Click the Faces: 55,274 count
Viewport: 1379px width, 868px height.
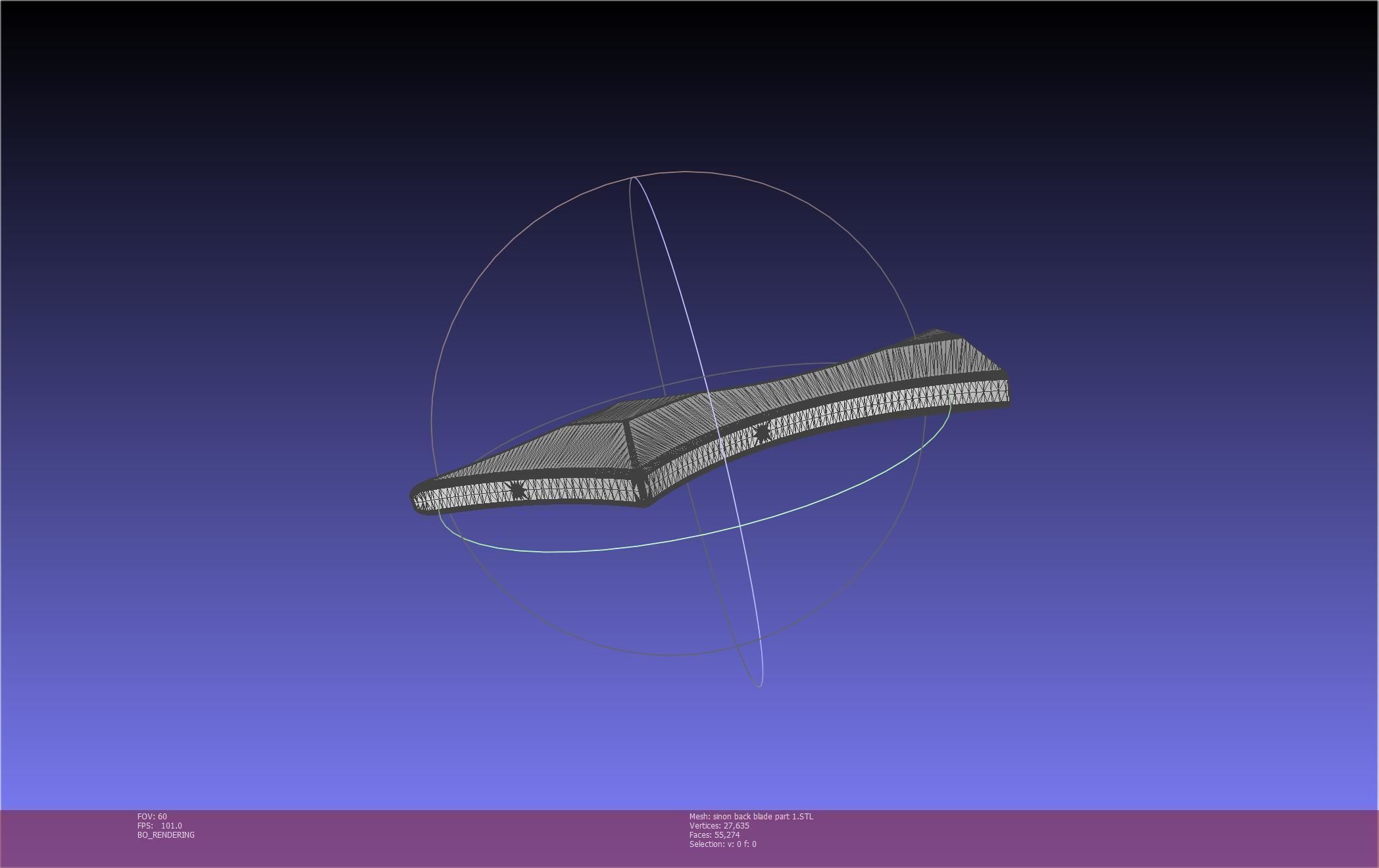pyautogui.click(x=715, y=835)
